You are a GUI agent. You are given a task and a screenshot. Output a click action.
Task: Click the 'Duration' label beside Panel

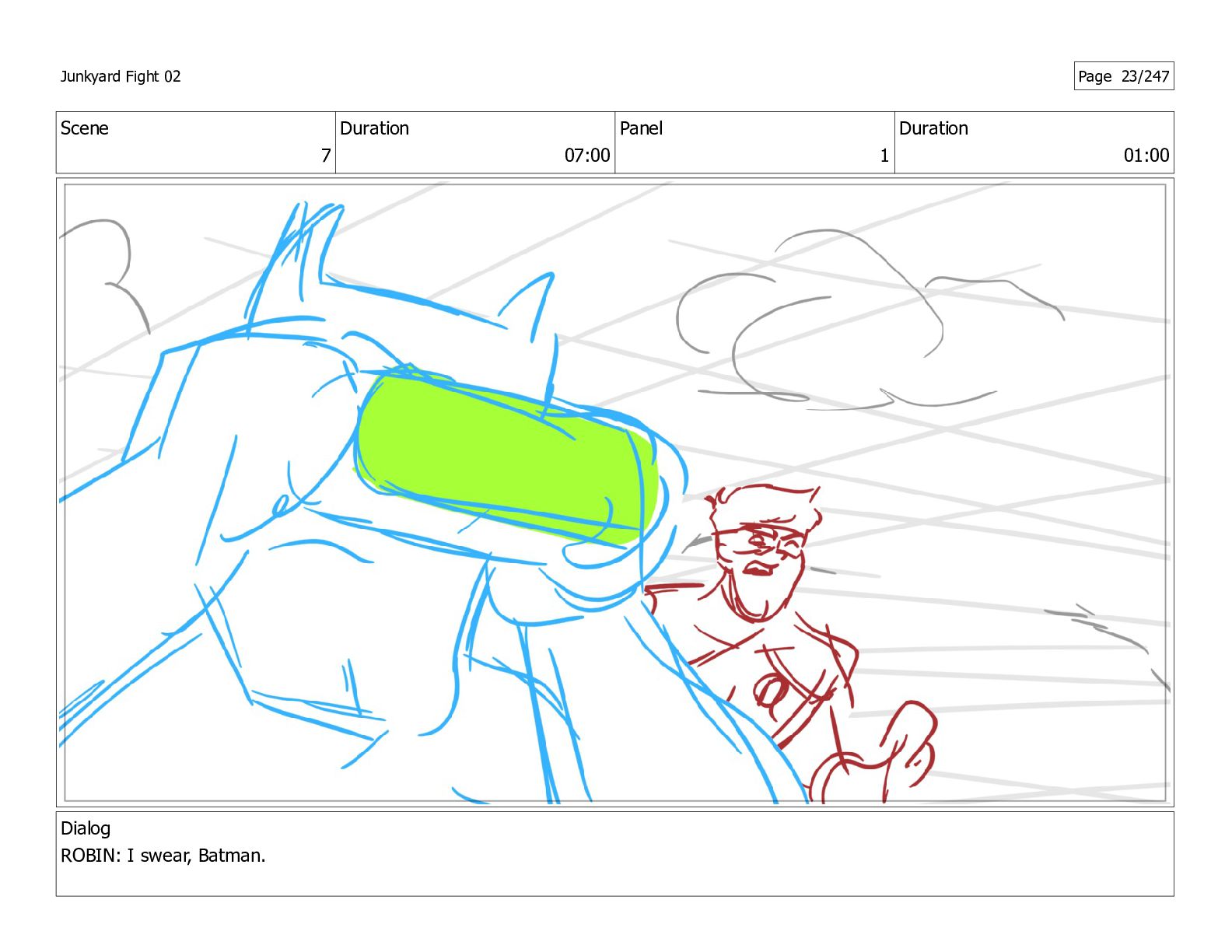(933, 128)
